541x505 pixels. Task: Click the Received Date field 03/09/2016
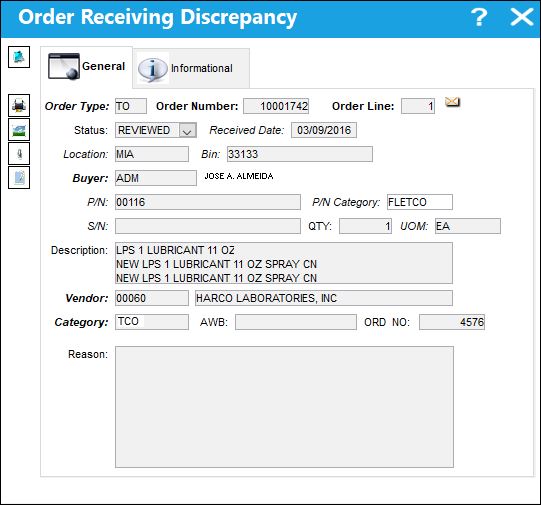(x=324, y=130)
